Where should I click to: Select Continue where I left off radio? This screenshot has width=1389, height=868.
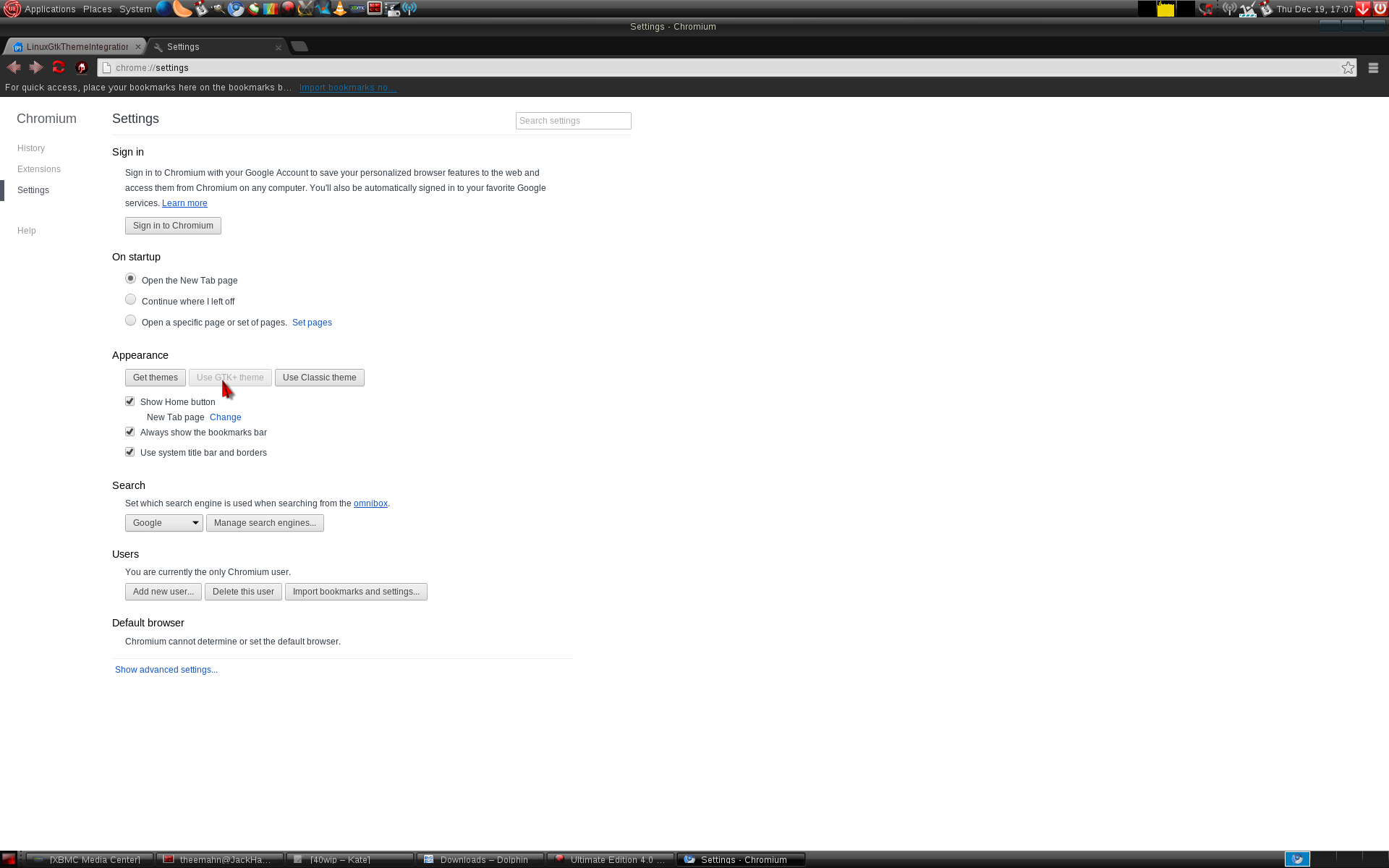pos(130,299)
